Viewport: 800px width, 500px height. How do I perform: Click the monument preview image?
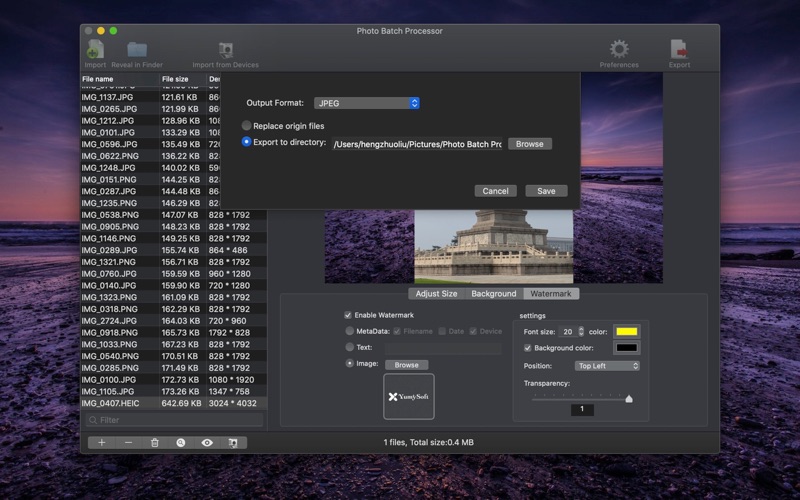[x=493, y=246]
